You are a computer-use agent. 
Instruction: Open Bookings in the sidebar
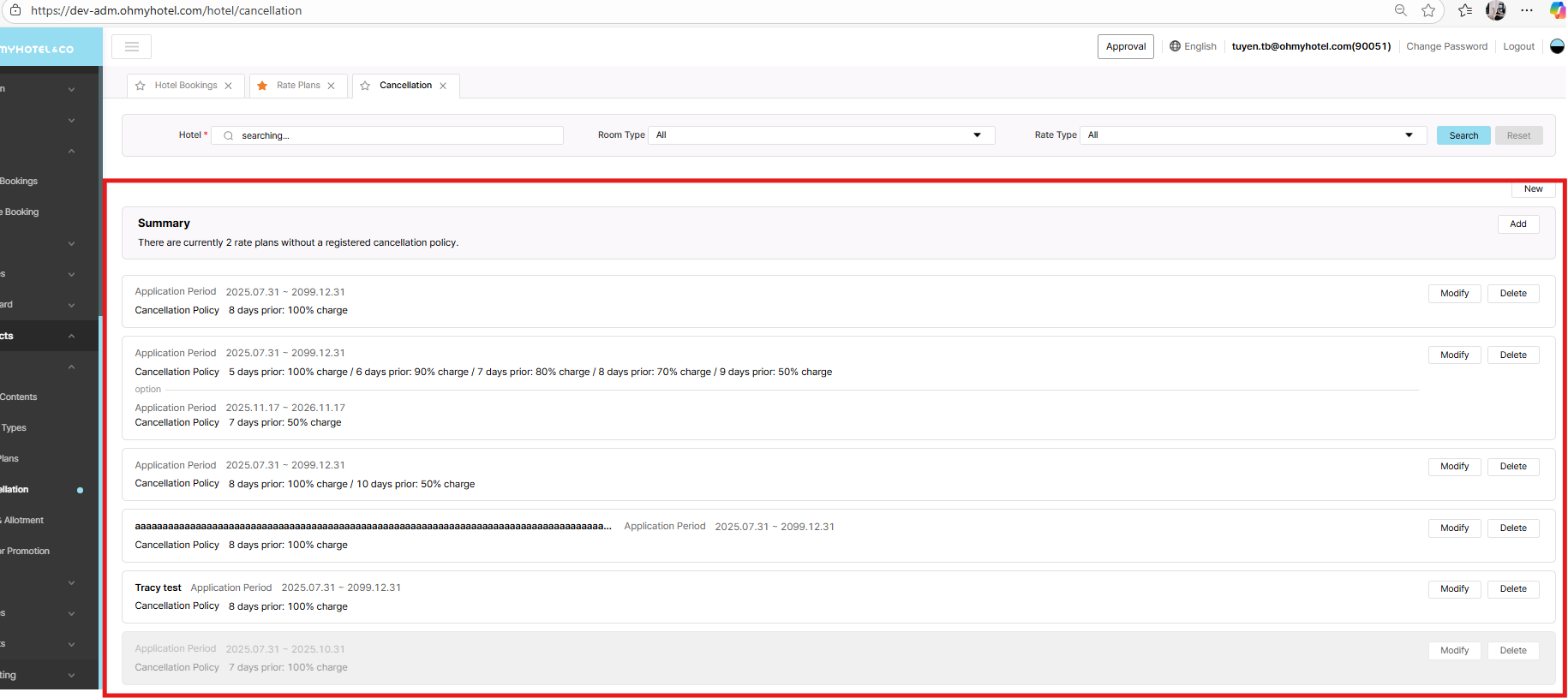tap(19, 182)
